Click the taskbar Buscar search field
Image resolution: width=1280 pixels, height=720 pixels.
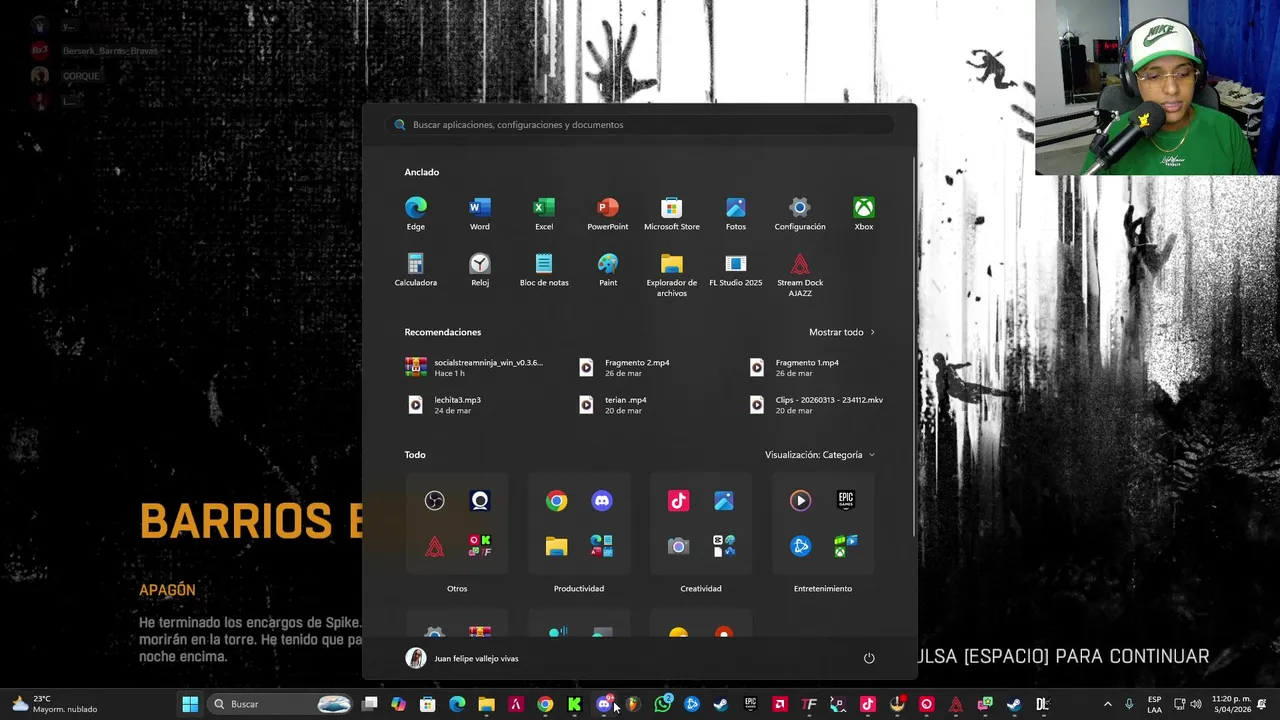coord(281,704)
